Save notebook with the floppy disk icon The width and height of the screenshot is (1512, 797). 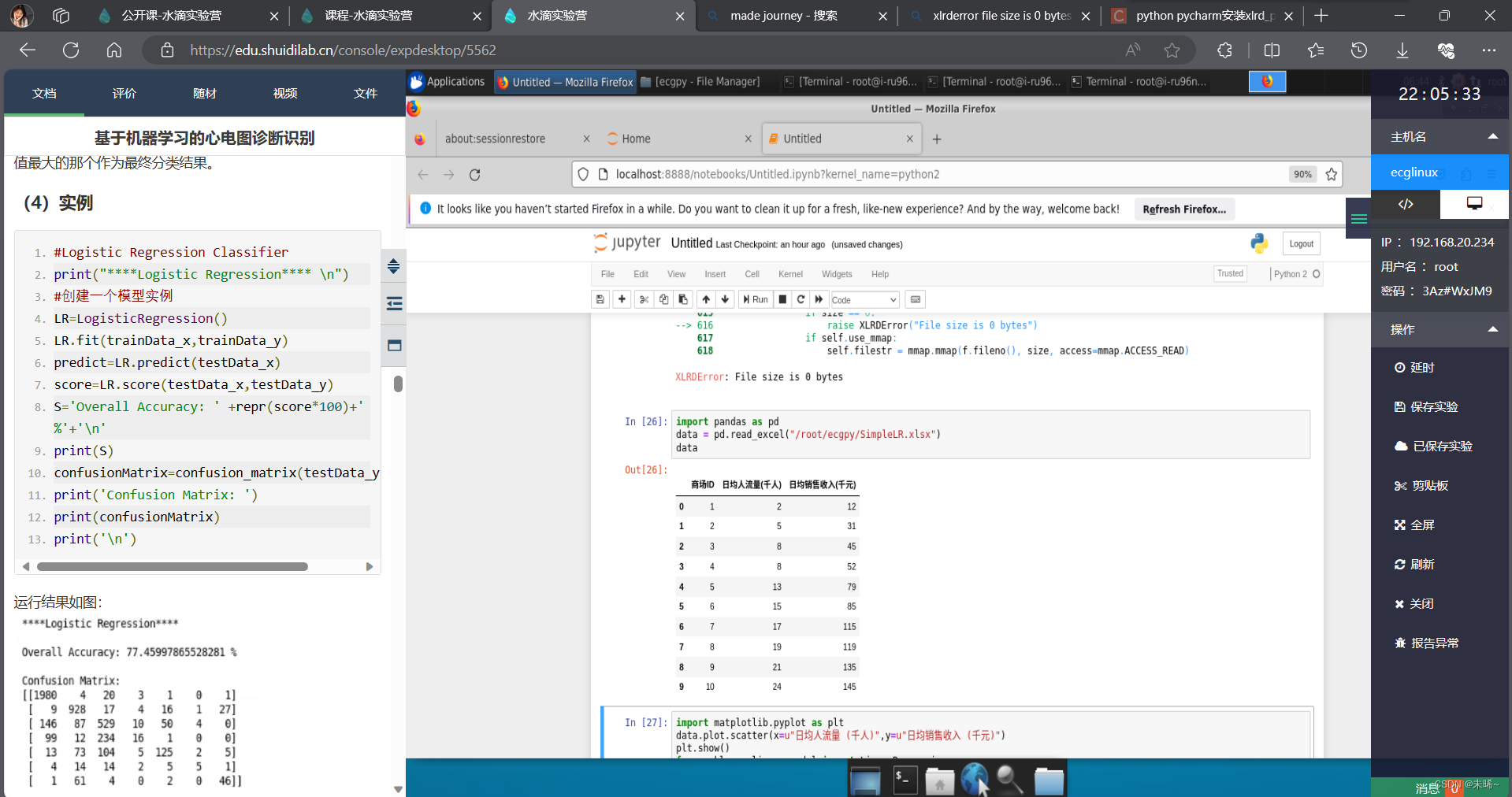pyautogui.click(x=600, y=299)
